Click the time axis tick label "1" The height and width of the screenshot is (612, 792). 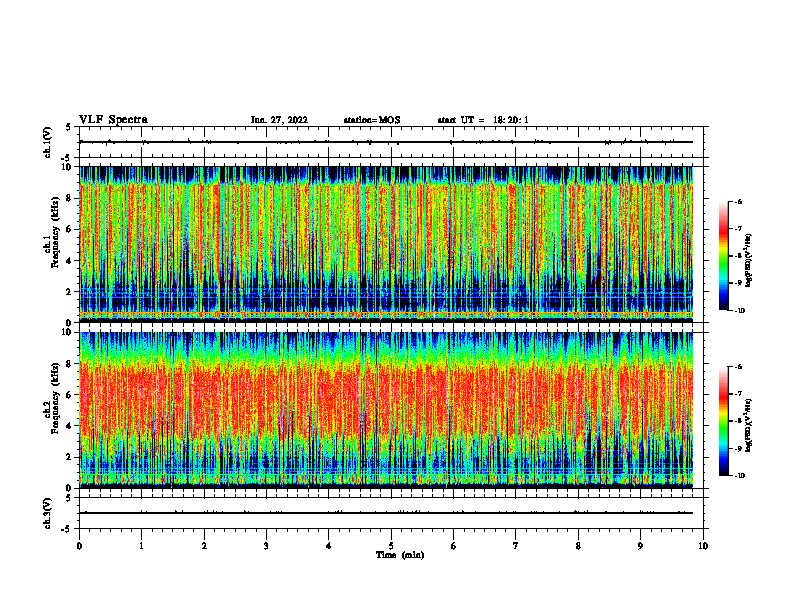point(141,546)
